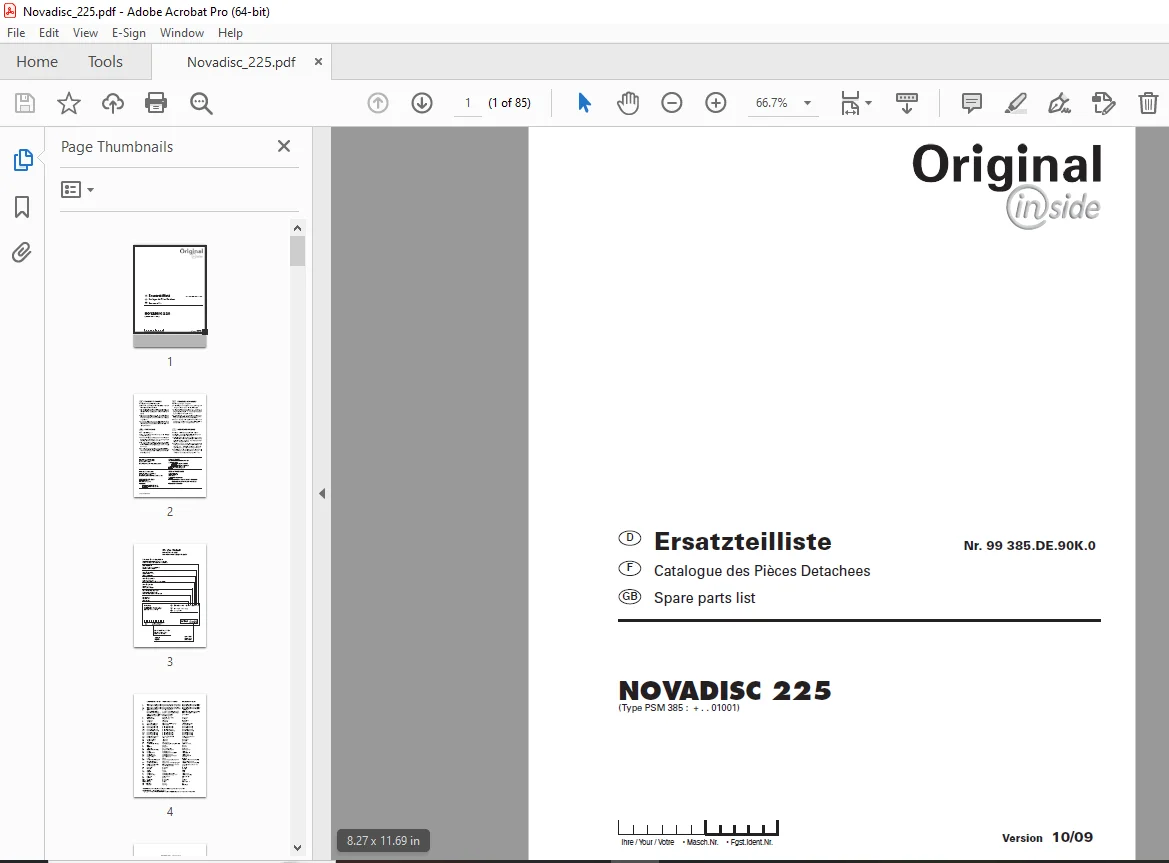Image resolution: width=1169 pixels, height=863 pixels.
Task: Select the highlight text pen tool
Action: pos(1015,103)
